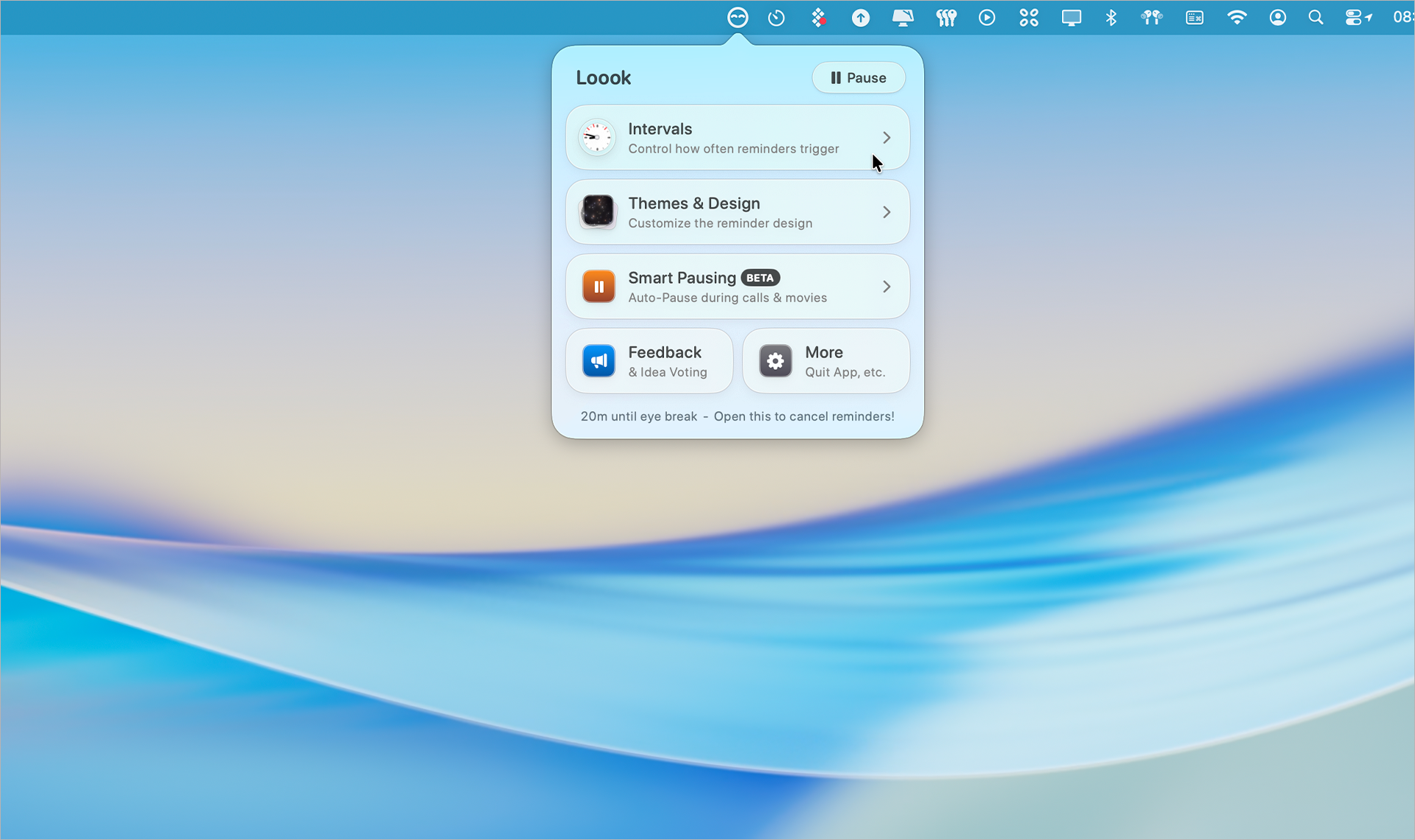Open the Themes & Design chevron
Image resolution: width=1415 pixels, height=840 pixels.
click(887, 211)
